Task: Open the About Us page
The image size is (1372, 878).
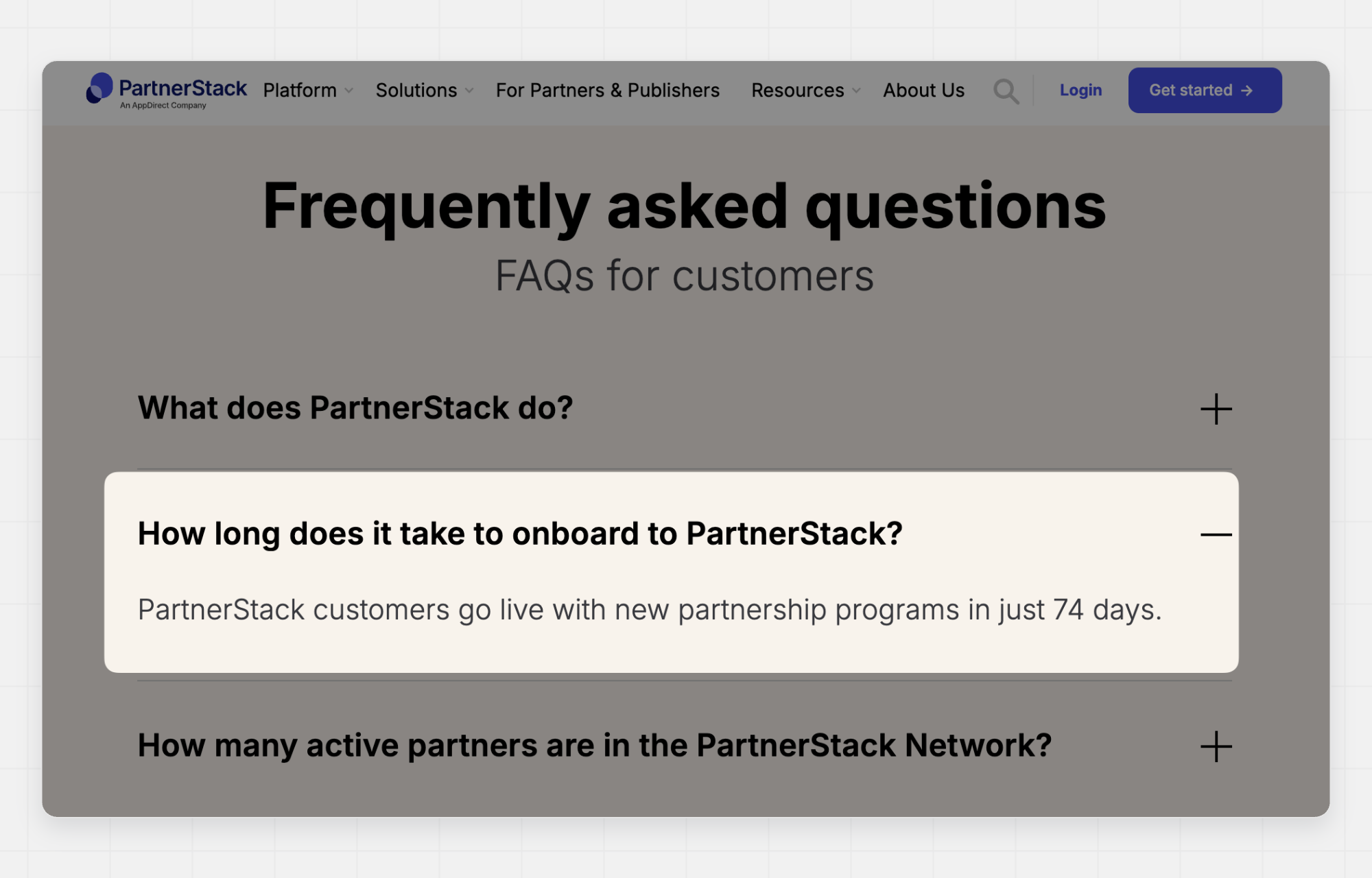Action: pyautogui.click(x=923, y=91)
